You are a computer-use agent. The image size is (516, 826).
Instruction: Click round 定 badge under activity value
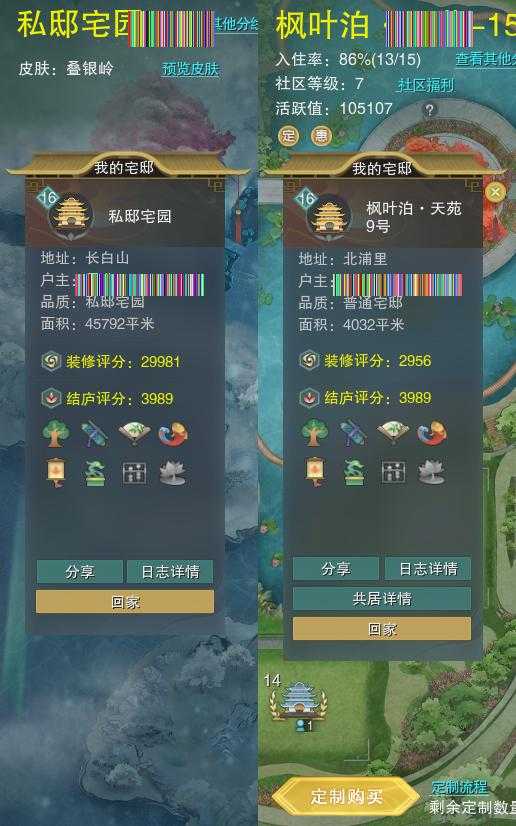pyautogui.click(x=289, y=135)
